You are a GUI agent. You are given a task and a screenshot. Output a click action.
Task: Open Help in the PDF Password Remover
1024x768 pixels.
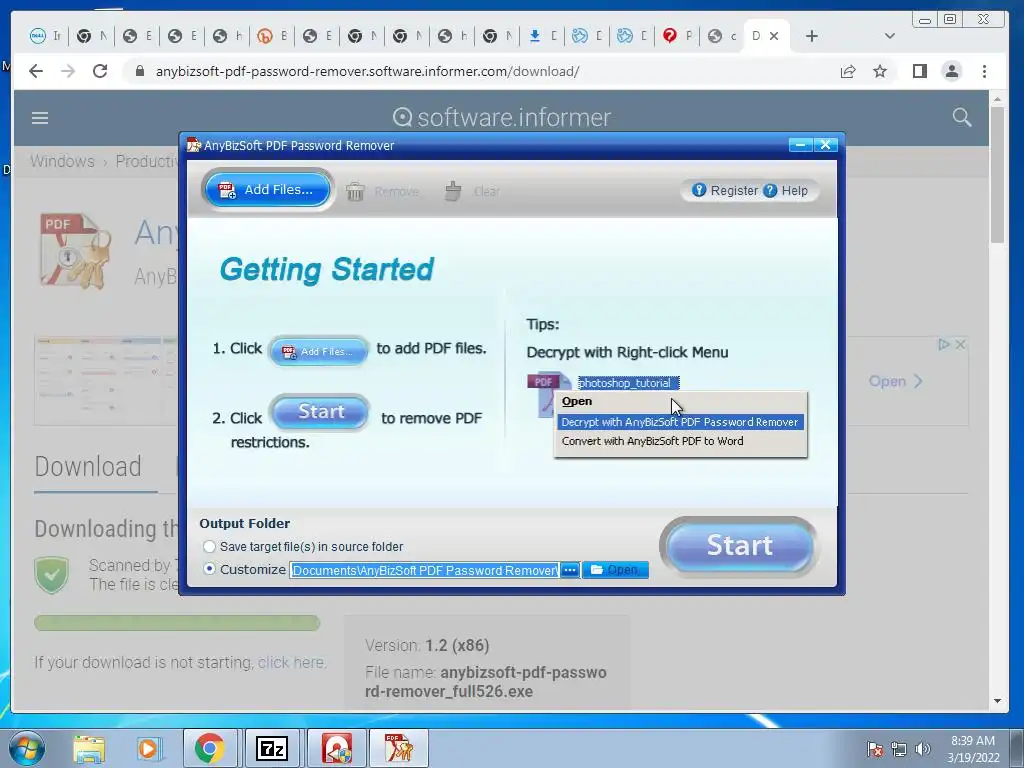point(786,191)
